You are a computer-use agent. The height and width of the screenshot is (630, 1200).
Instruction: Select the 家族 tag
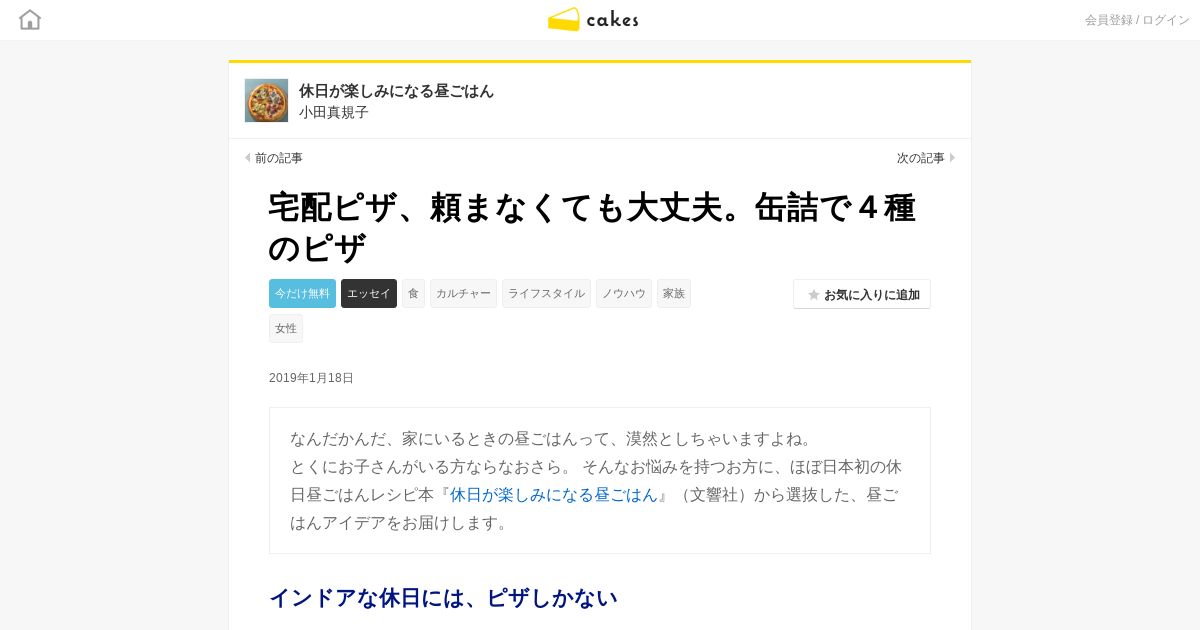pos(674,293)
